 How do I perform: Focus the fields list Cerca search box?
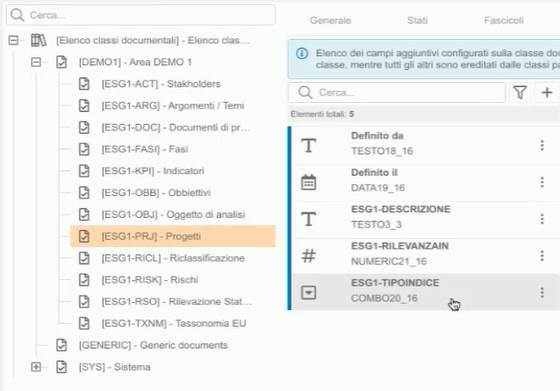click(397, 92)
